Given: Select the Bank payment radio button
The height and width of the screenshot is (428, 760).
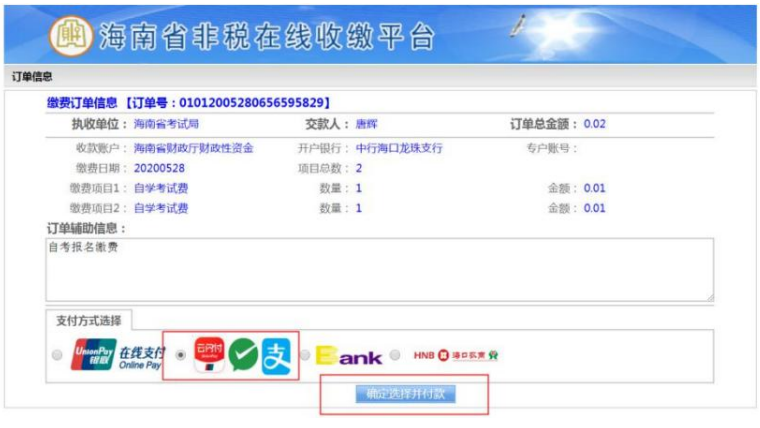Looking at the screenshot, I should [x=305, y=355].
